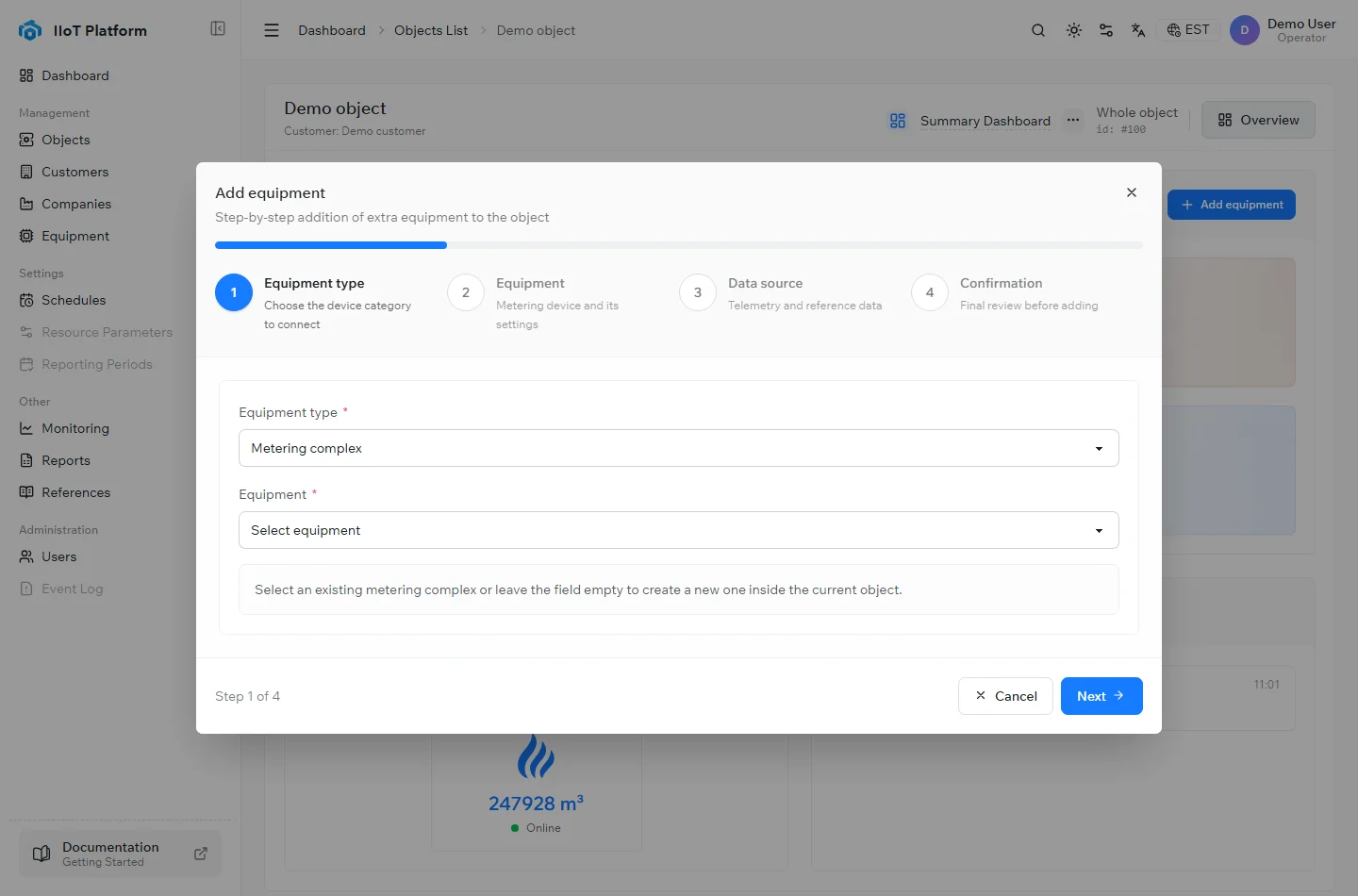Image resolution: width=1358 pixels, height=896 pixels.
Task: Expand the Equipment type dropdown
Action: [679, 448]
